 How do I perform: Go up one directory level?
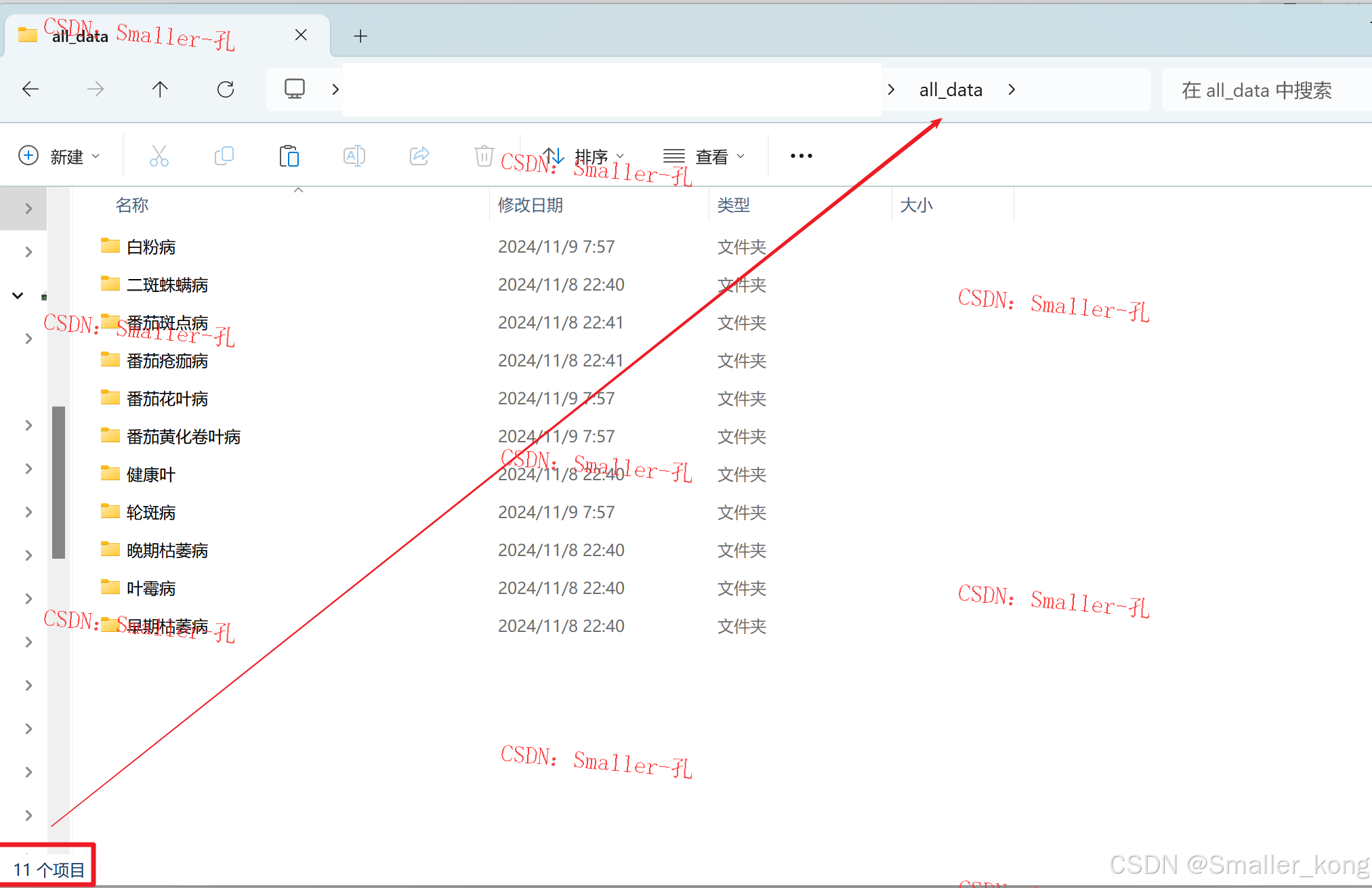[x=160, y=89]
